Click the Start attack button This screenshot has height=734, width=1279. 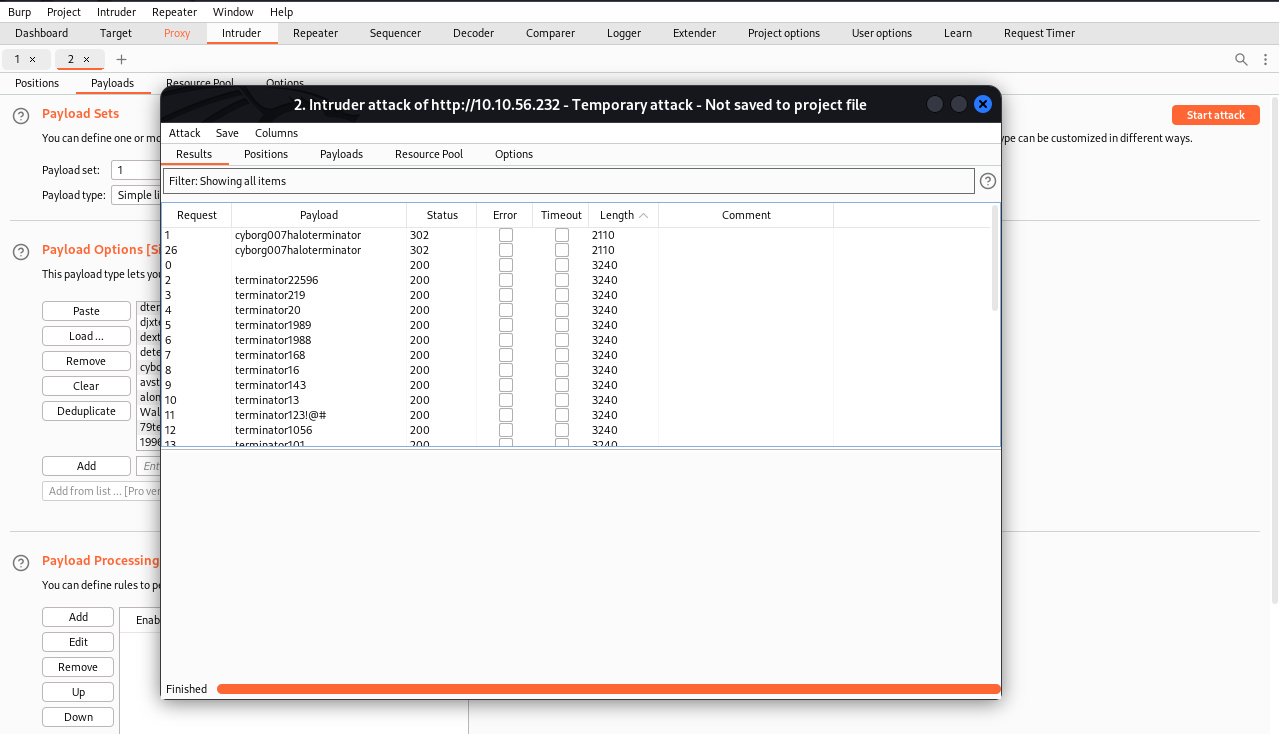(1215, 115)
